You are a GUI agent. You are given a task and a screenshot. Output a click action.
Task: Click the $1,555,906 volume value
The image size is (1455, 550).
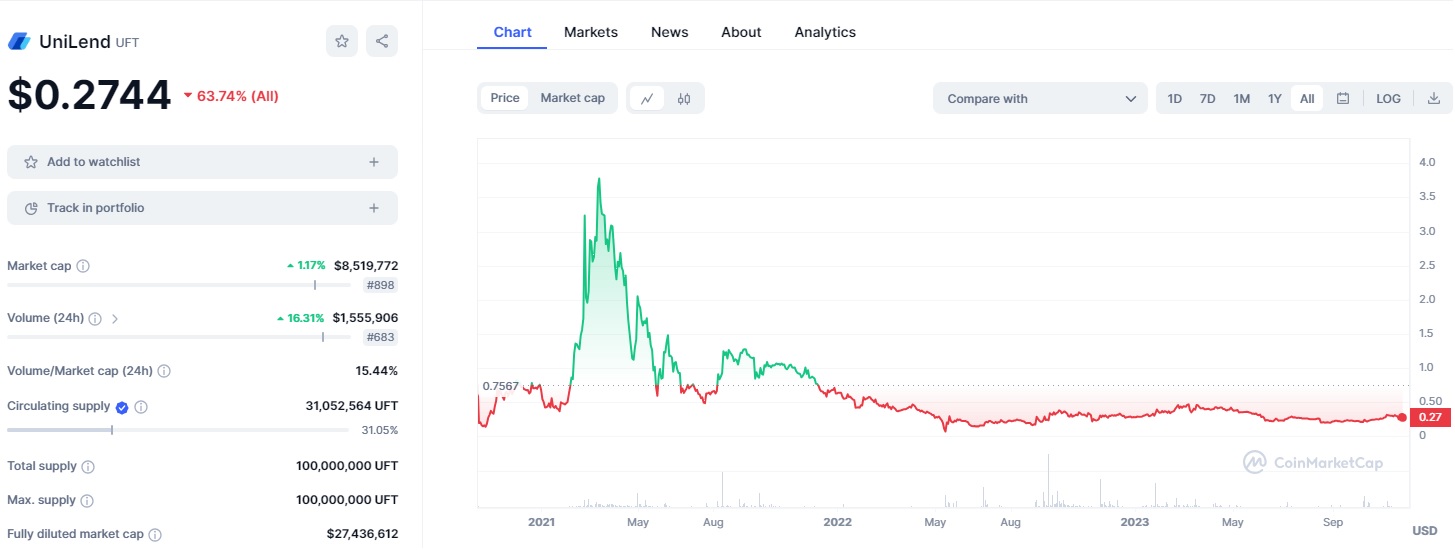pos(366,318)
